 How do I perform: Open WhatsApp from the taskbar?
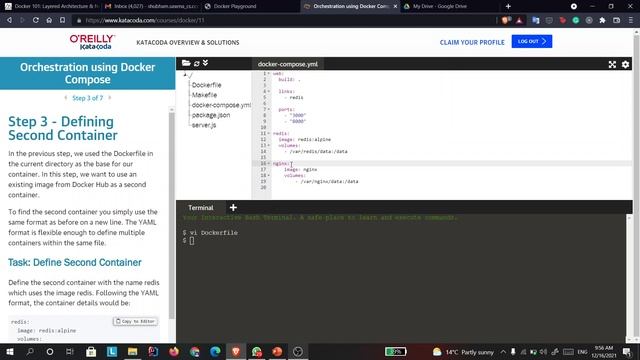pos(257,351)
